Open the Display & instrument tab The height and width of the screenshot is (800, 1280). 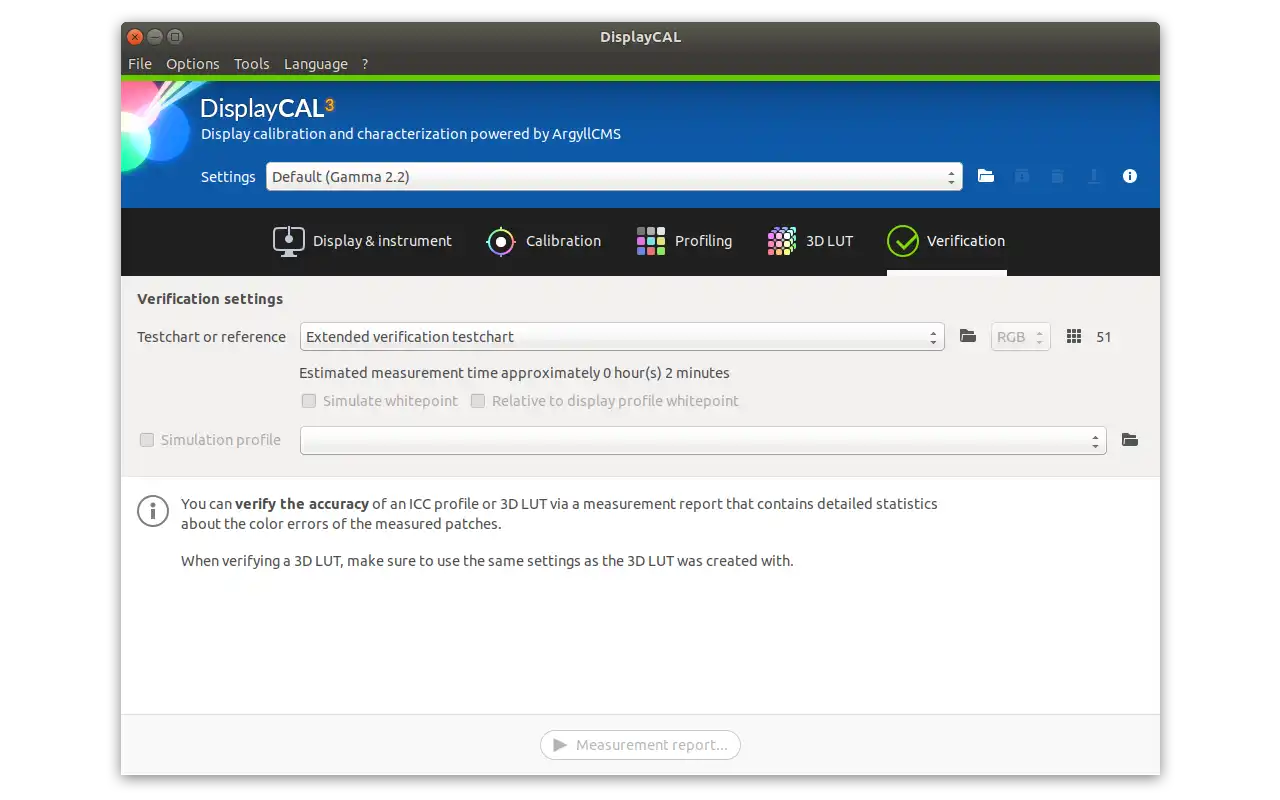pyautogui.click(x=362, y=241)
